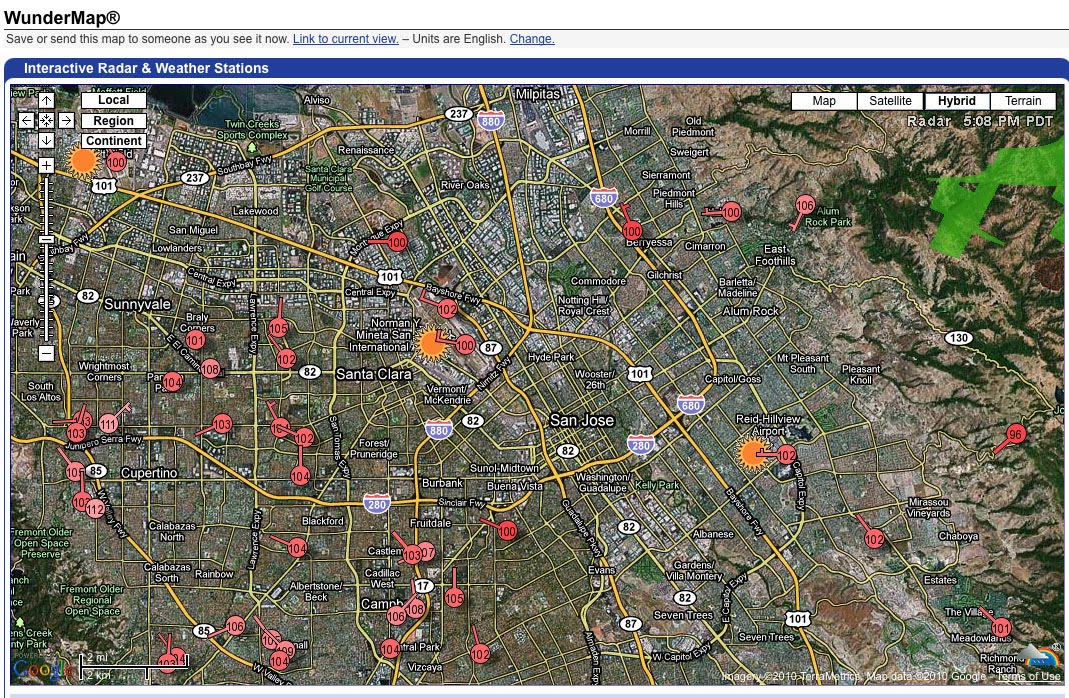Select the Terrain view type

(x=1023, y=101)
